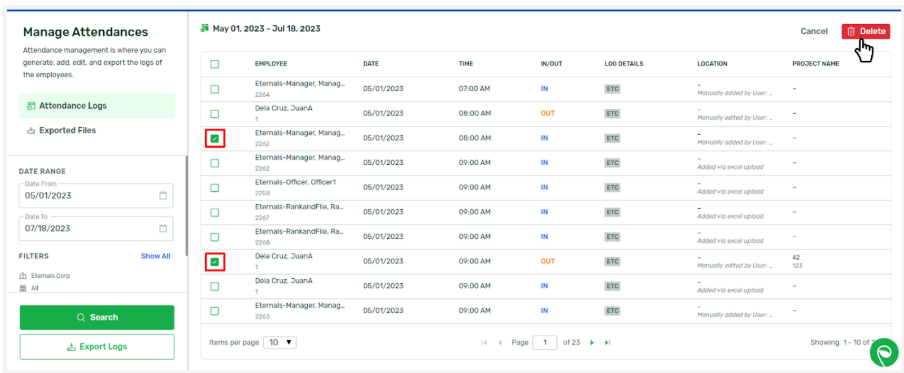
Task: Click the Export Logs button
Action: tap(97, 347)
